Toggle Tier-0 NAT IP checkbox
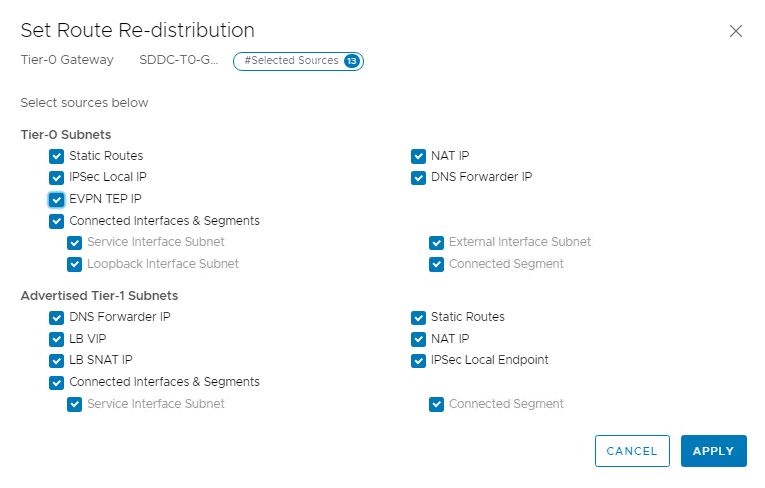 pyautogui.click(x=419, y=156)
